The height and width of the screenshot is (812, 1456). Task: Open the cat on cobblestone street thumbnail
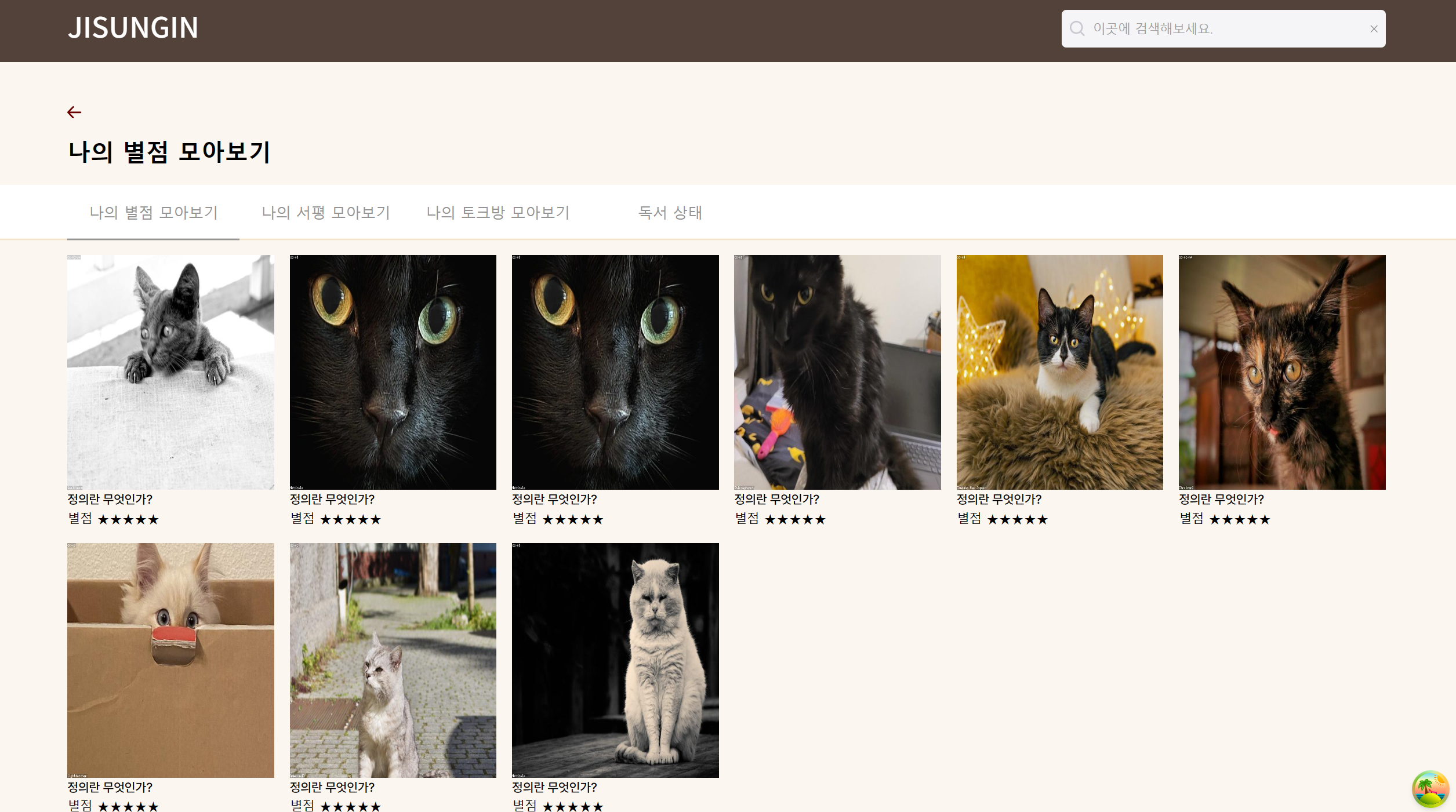tap(393, 660)
